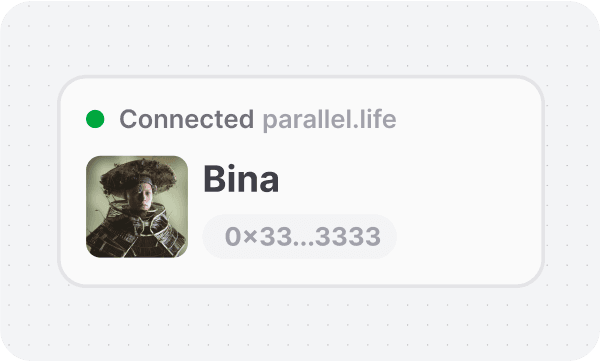Click the green connected status dot
The height and width of the screenshot is (361, 601).
pyautogui.click(x=95, y=119)
